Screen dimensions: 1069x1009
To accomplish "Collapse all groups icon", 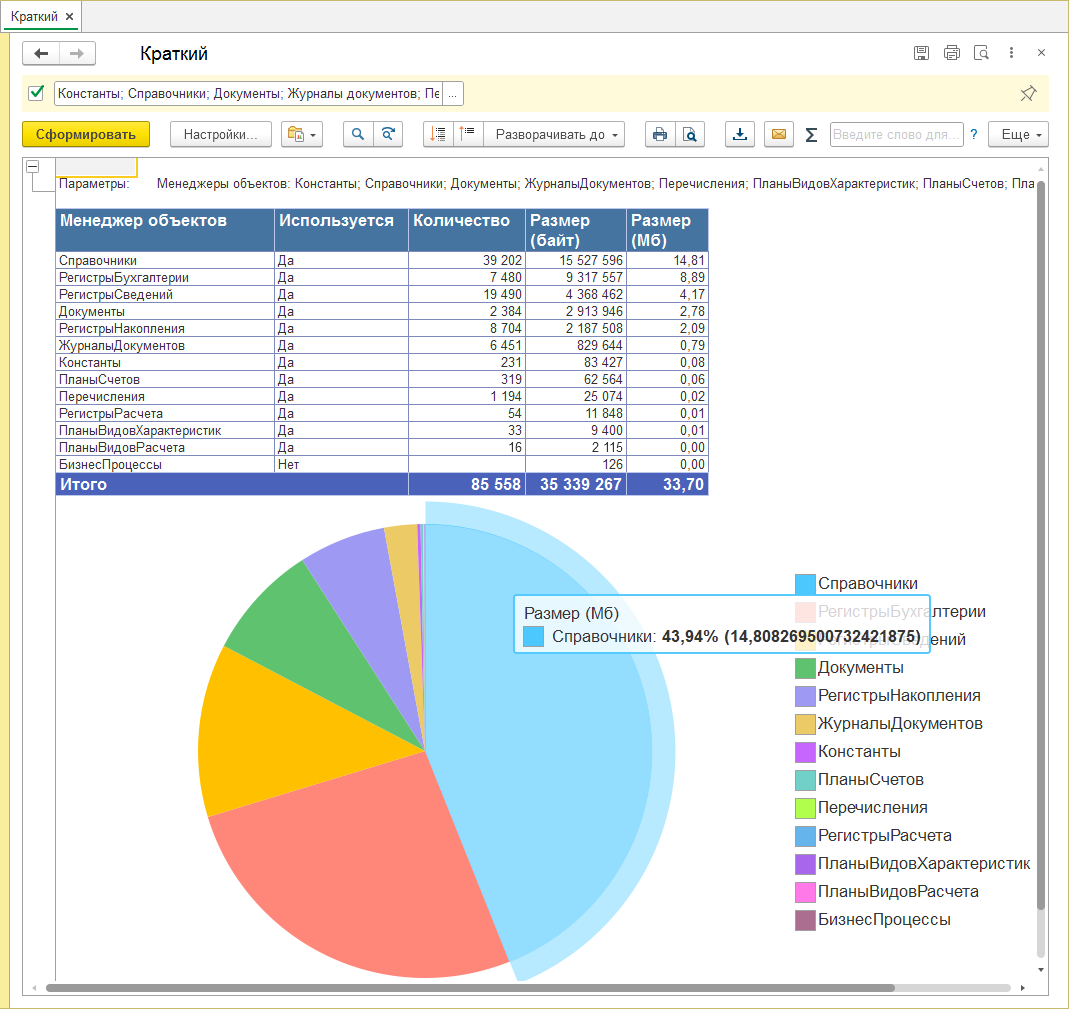I will pyautogui.click(x=438, y=134).
